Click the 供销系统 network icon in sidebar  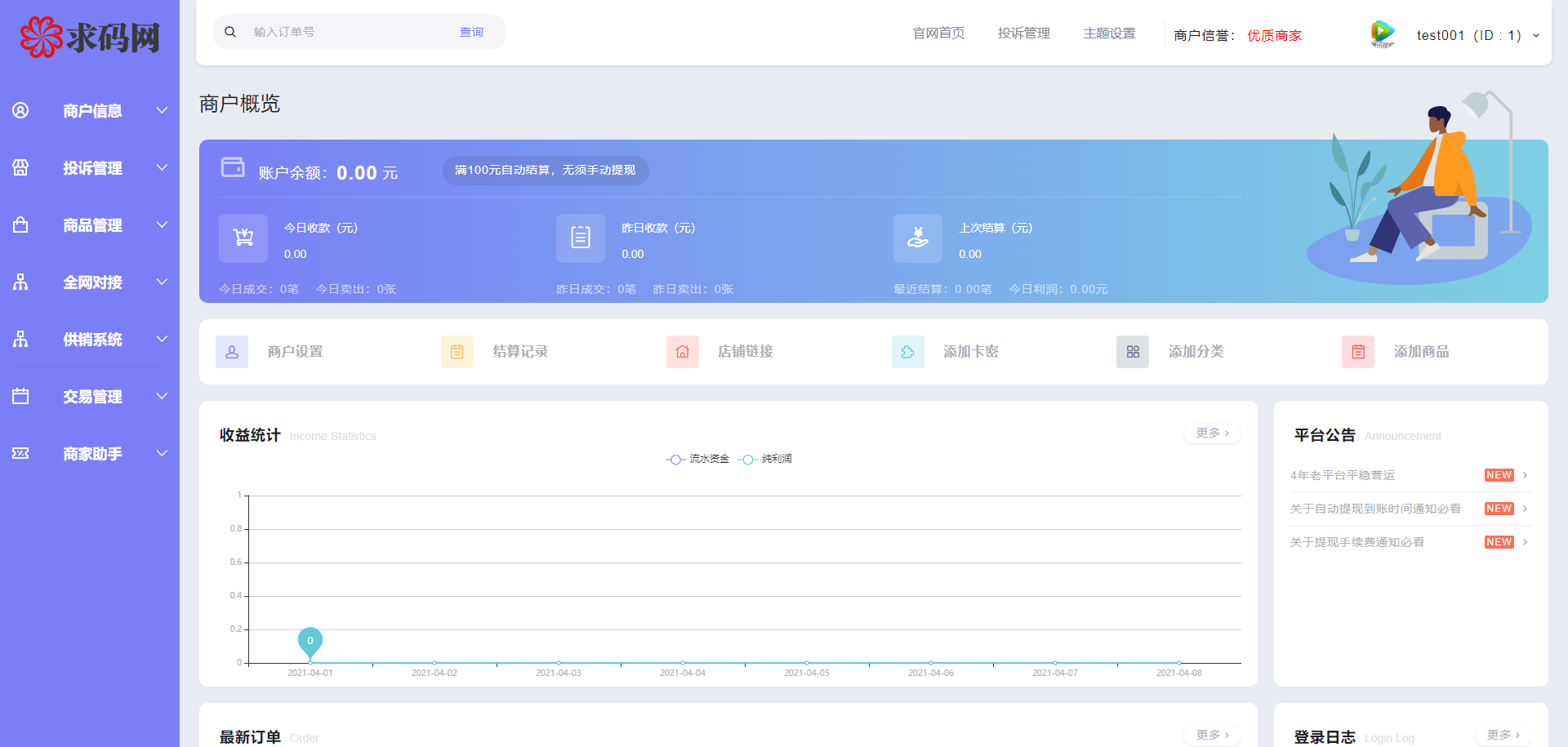tap(20, 339)
